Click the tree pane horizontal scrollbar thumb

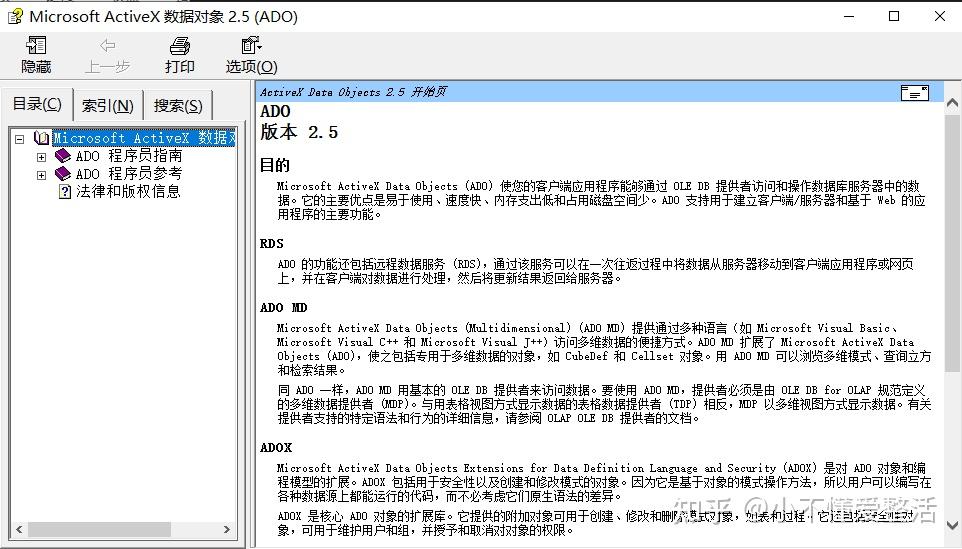pos(99,529)
